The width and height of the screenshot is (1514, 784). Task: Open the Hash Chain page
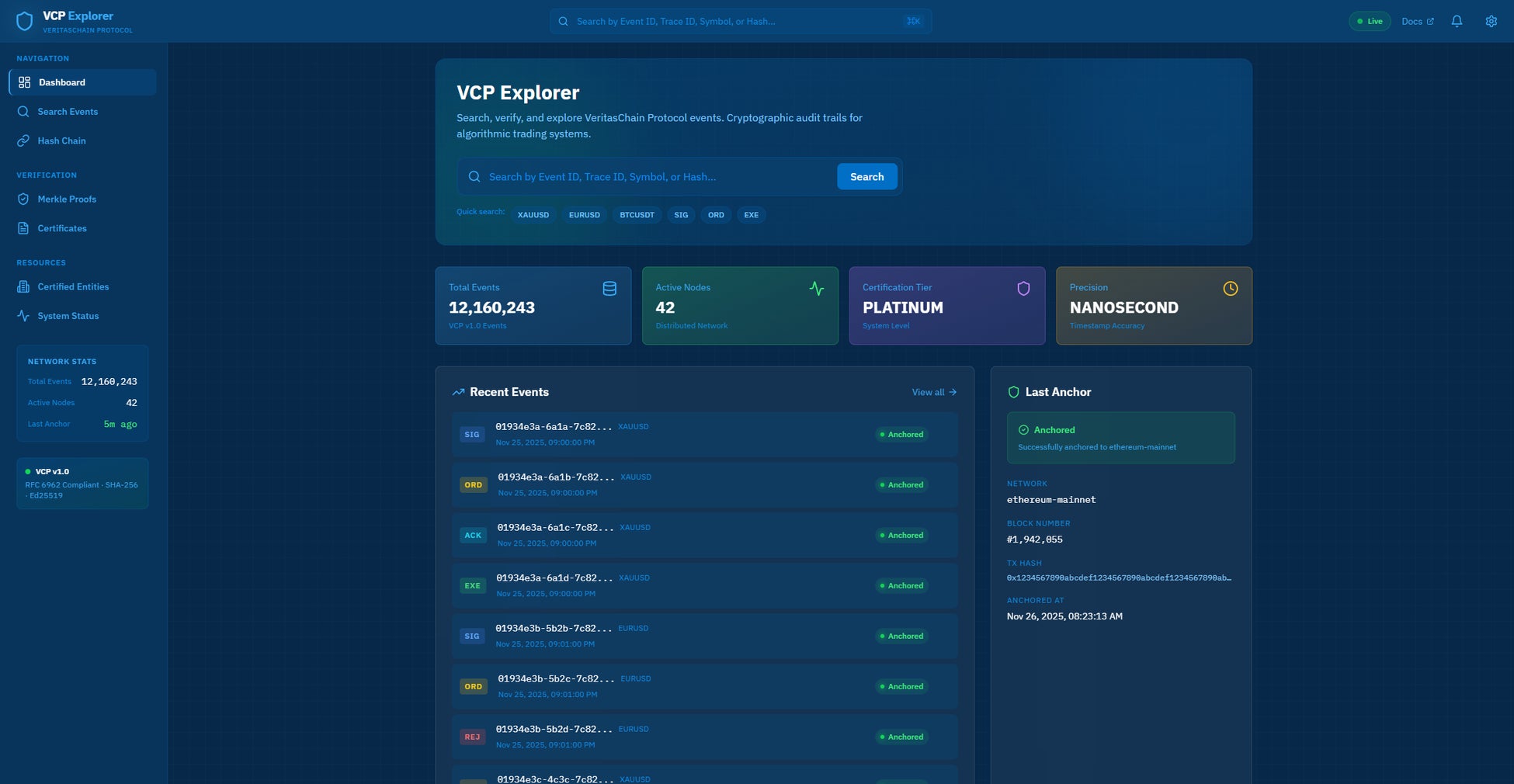[x=61, y=140]
